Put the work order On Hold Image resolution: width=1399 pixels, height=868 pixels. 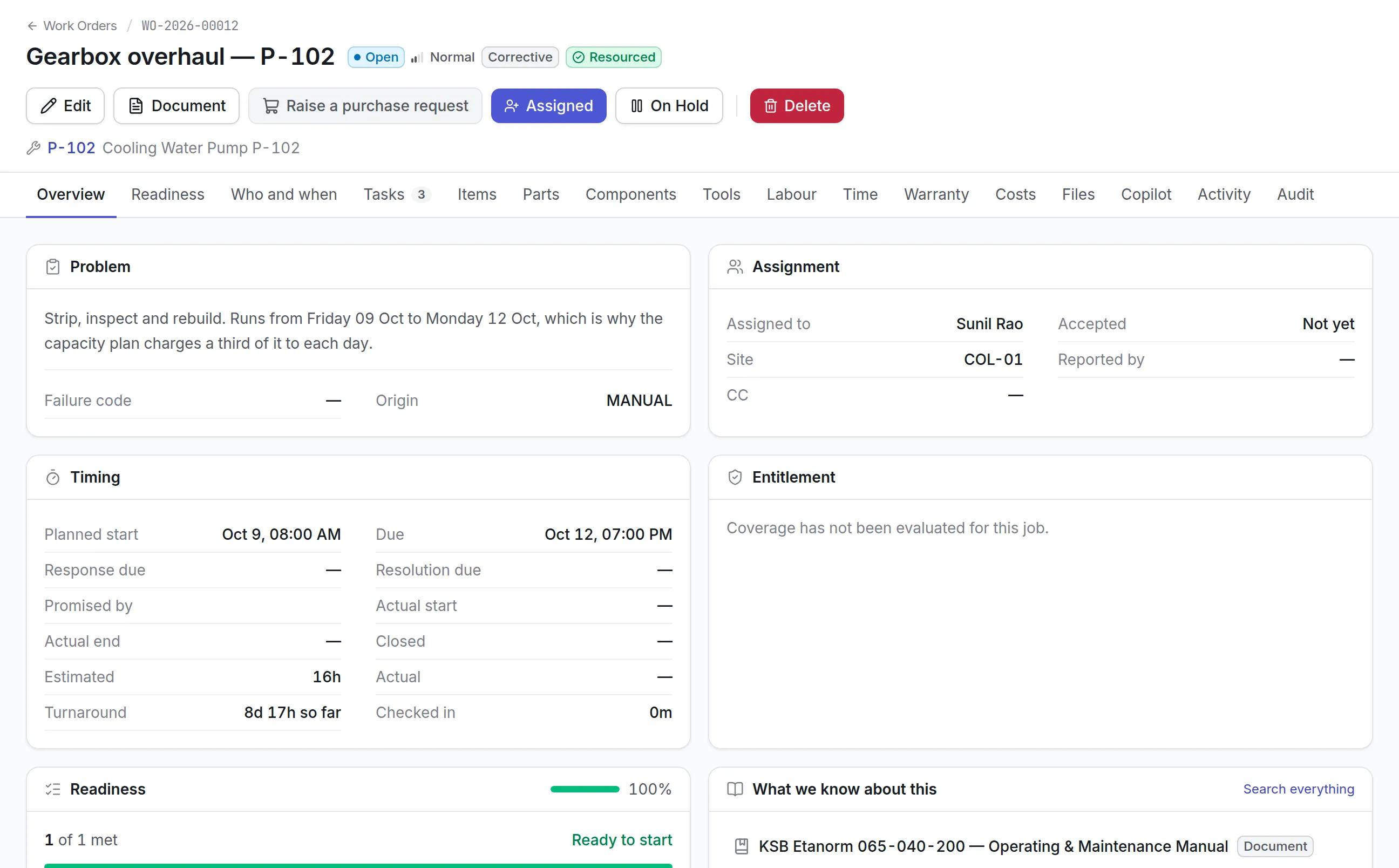(x=669, y=106)
